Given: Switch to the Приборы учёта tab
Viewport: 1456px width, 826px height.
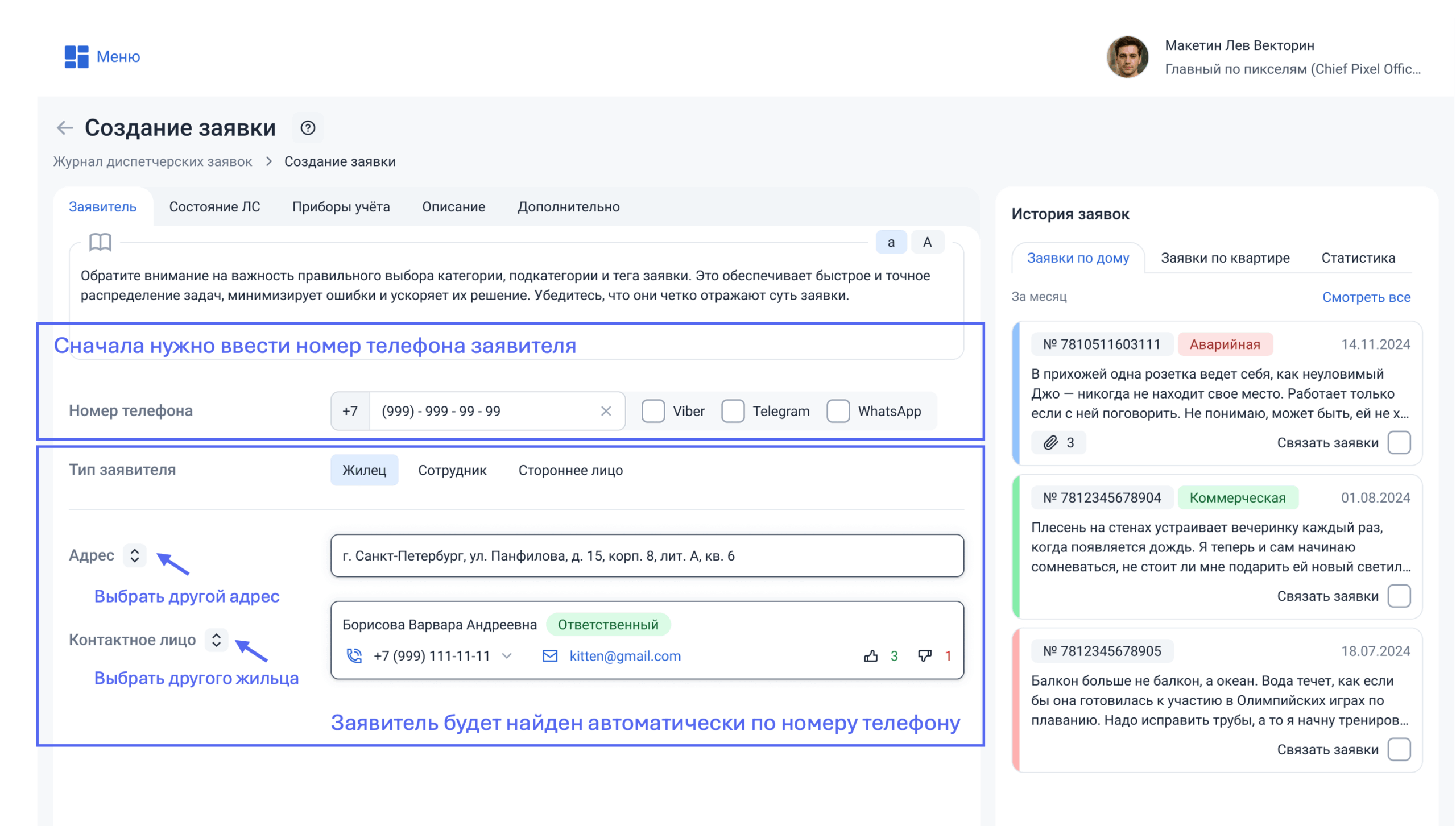Looking at the screenshot, I should pyautogui.click(x=341, y=207).
